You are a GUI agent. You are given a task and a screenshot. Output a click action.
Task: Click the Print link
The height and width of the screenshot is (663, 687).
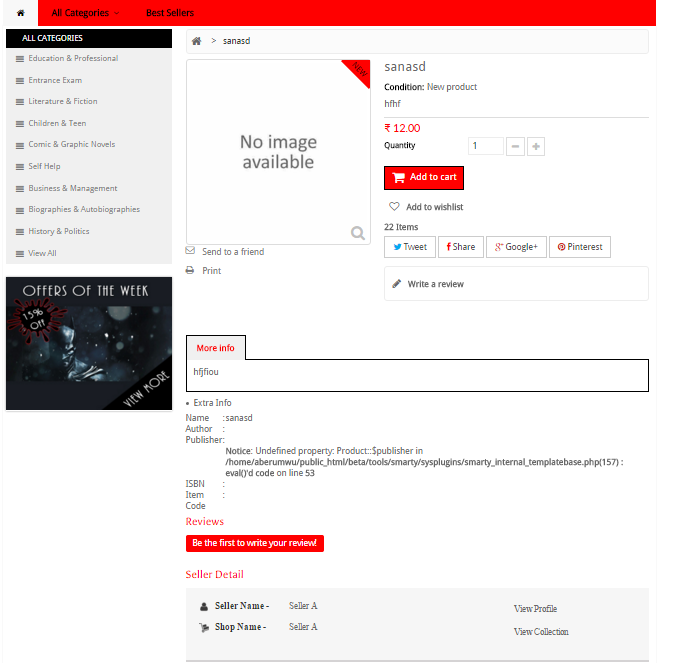(212, 271)
